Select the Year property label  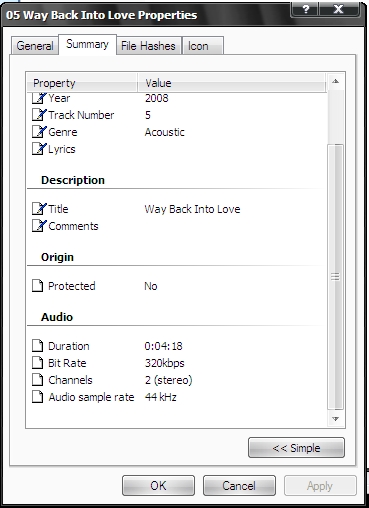click(x=59, y=98)
